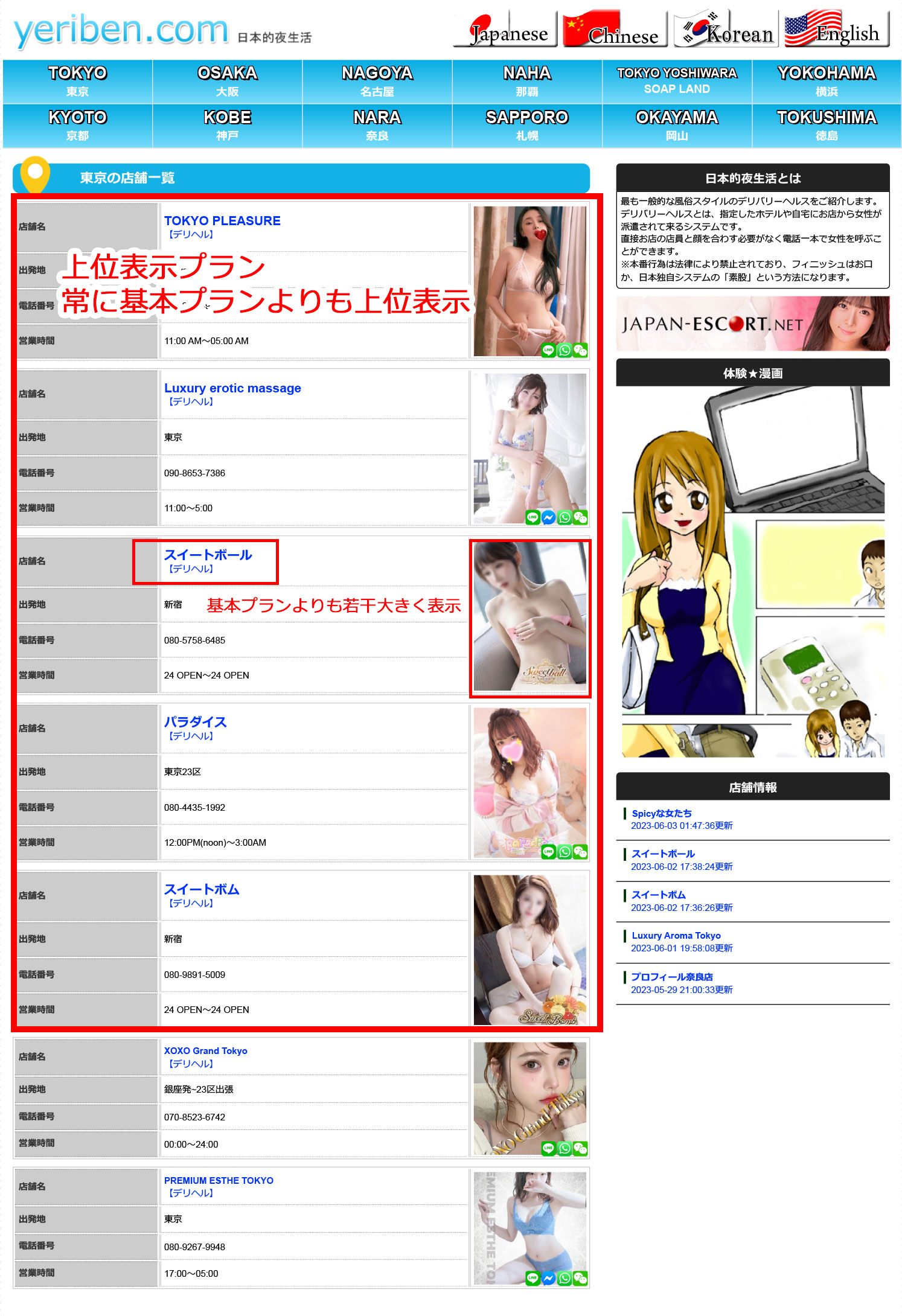The image size is (902, 1316).
Task: Open the 体験★漫画 manga illustration
Action: (753, 572)
